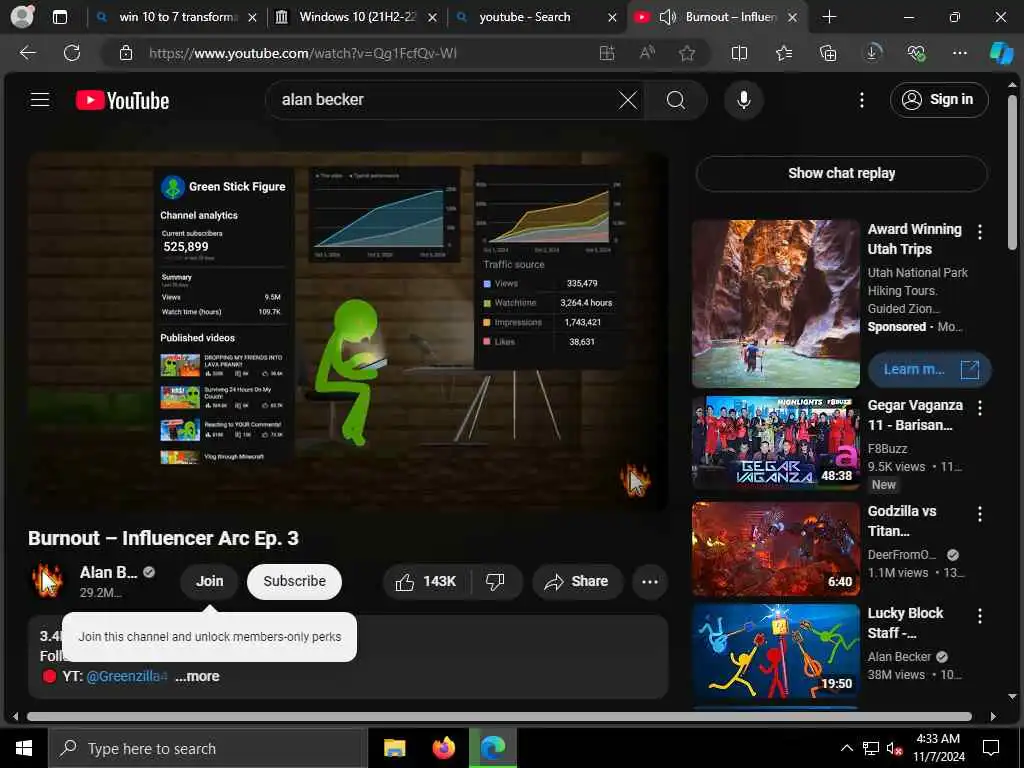Screen dimensions: 1024x768
Task: Open options for Award Winning Utah Trips
Action: (979, 232)
